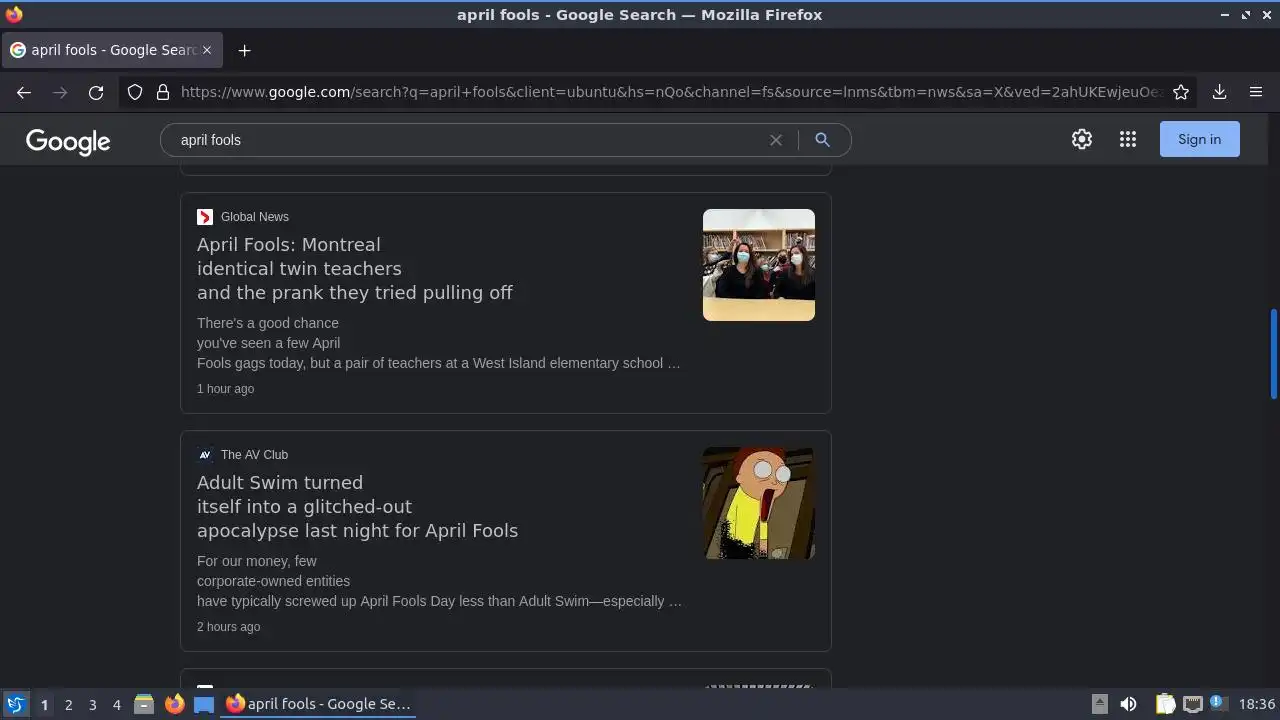Open volume control in system tray
The width and height of the screenshot is (1280, 720).
pyautogui.click(x=1128, y=704)
